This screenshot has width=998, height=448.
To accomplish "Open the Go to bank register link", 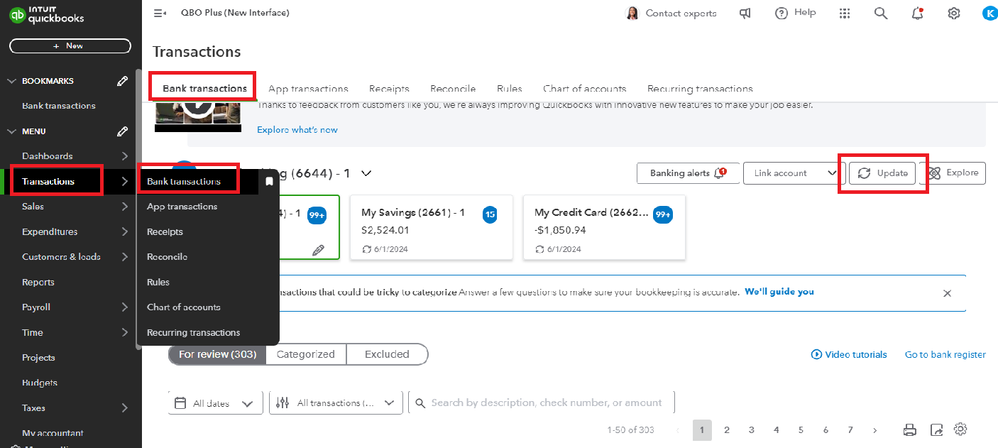I will (945, 354).
